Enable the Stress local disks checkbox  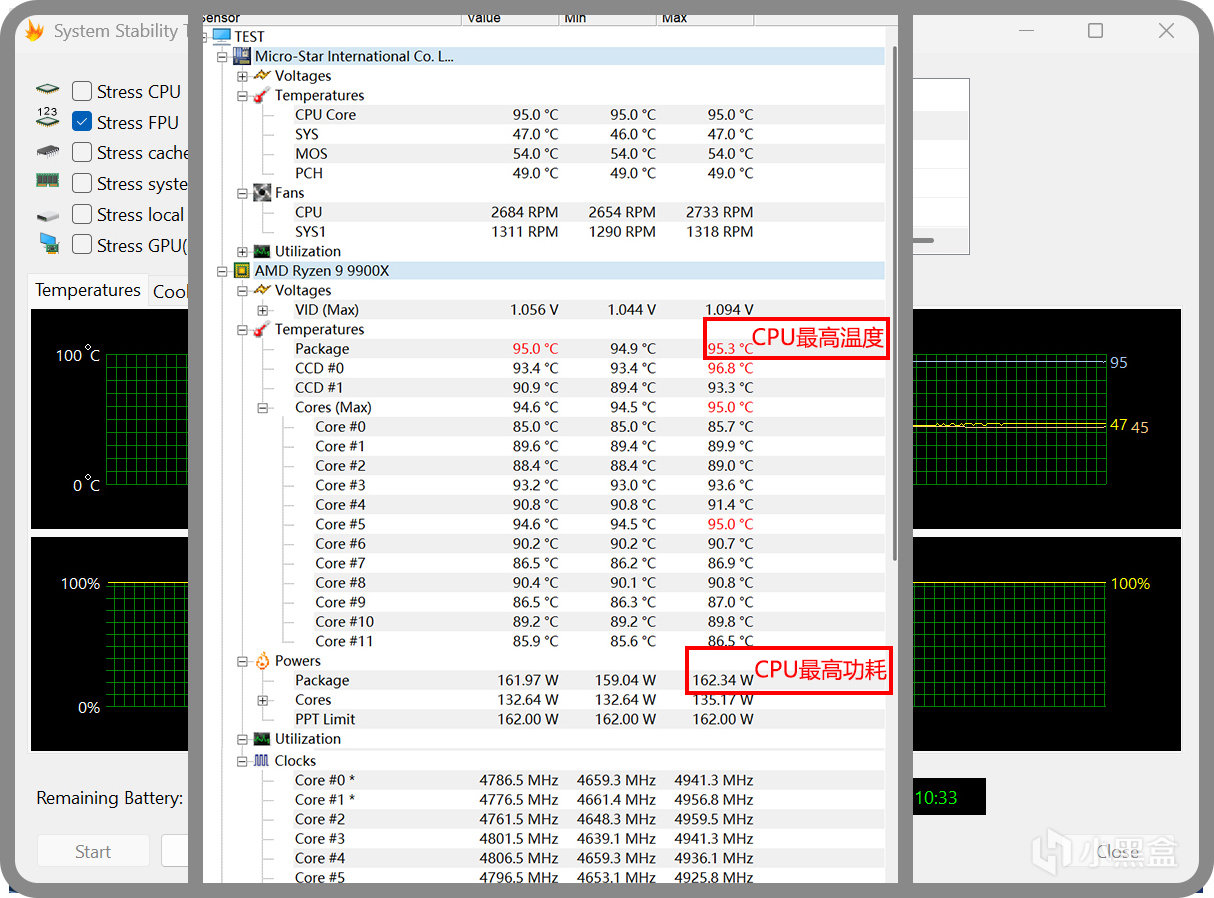pyautogui.click(x=82, y=214)
